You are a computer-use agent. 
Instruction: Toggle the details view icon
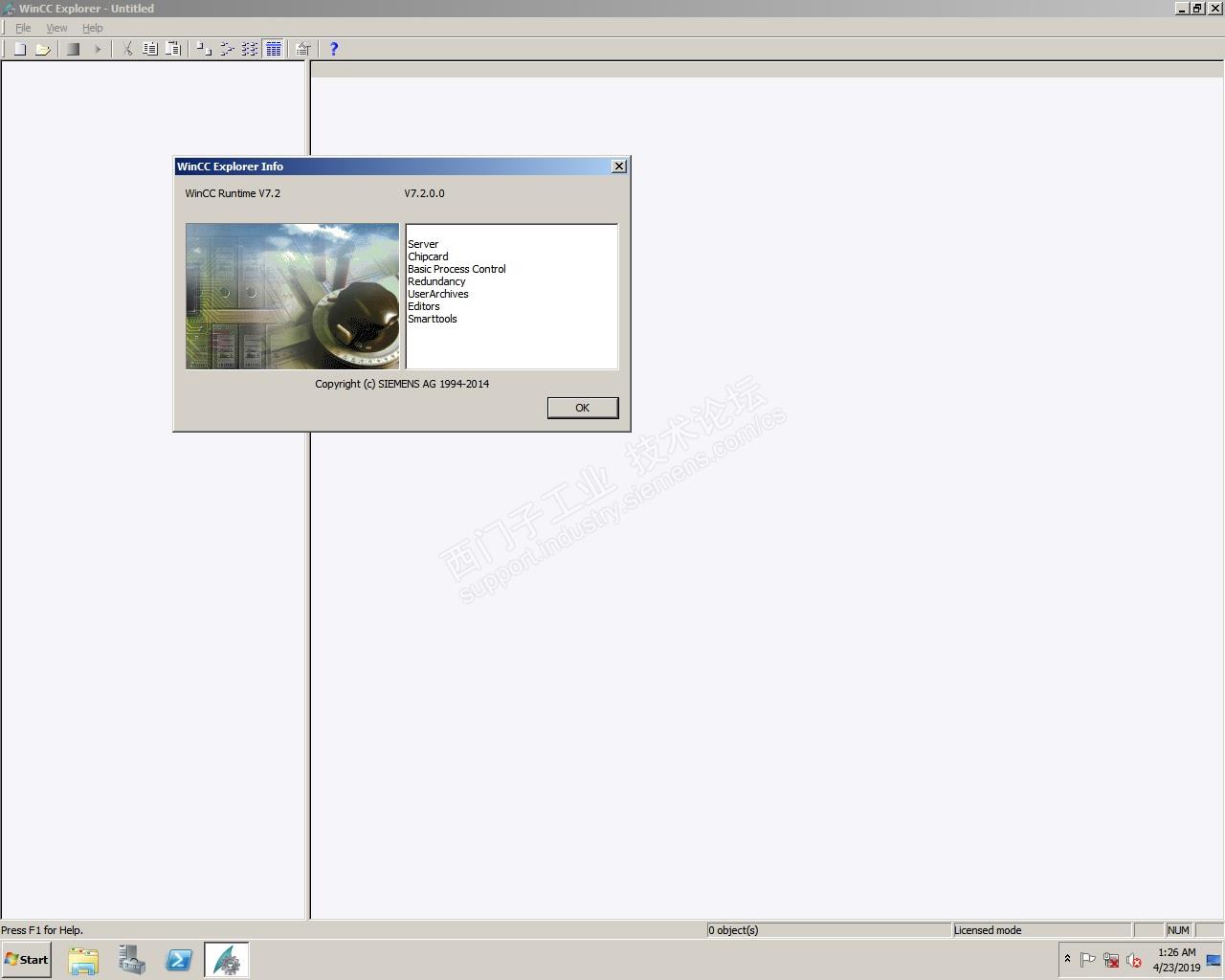point(273,49)
